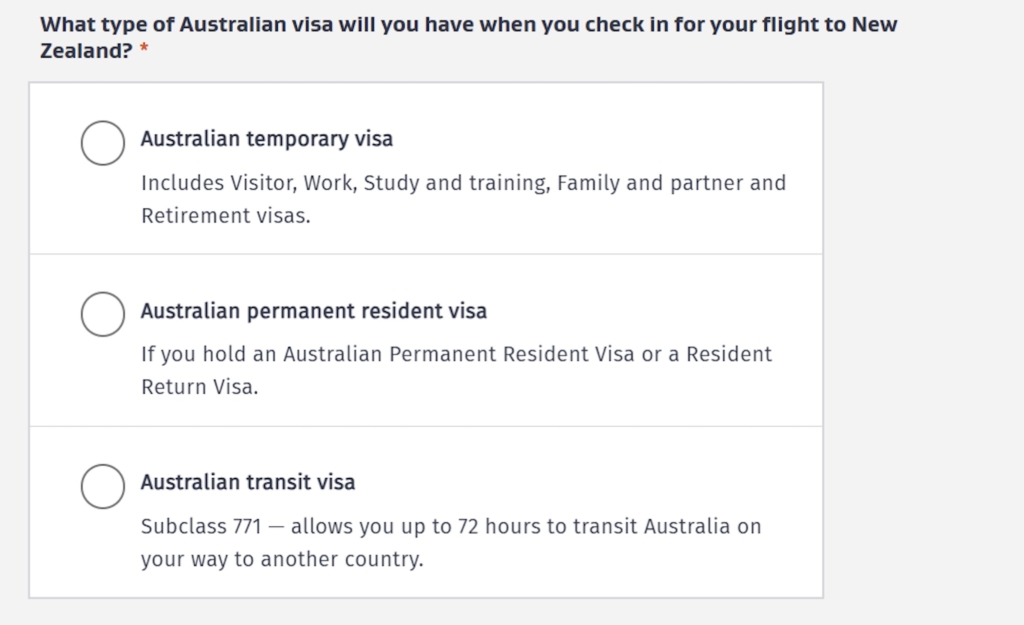Click the "Retirement visas." description line

[x=225, y=216]
